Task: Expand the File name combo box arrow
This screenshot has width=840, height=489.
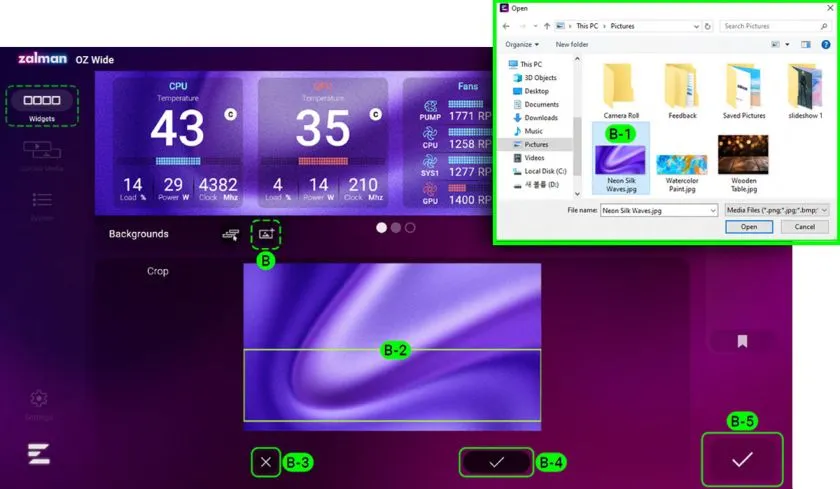Action: pyautogui.click(x=711, y=210)
